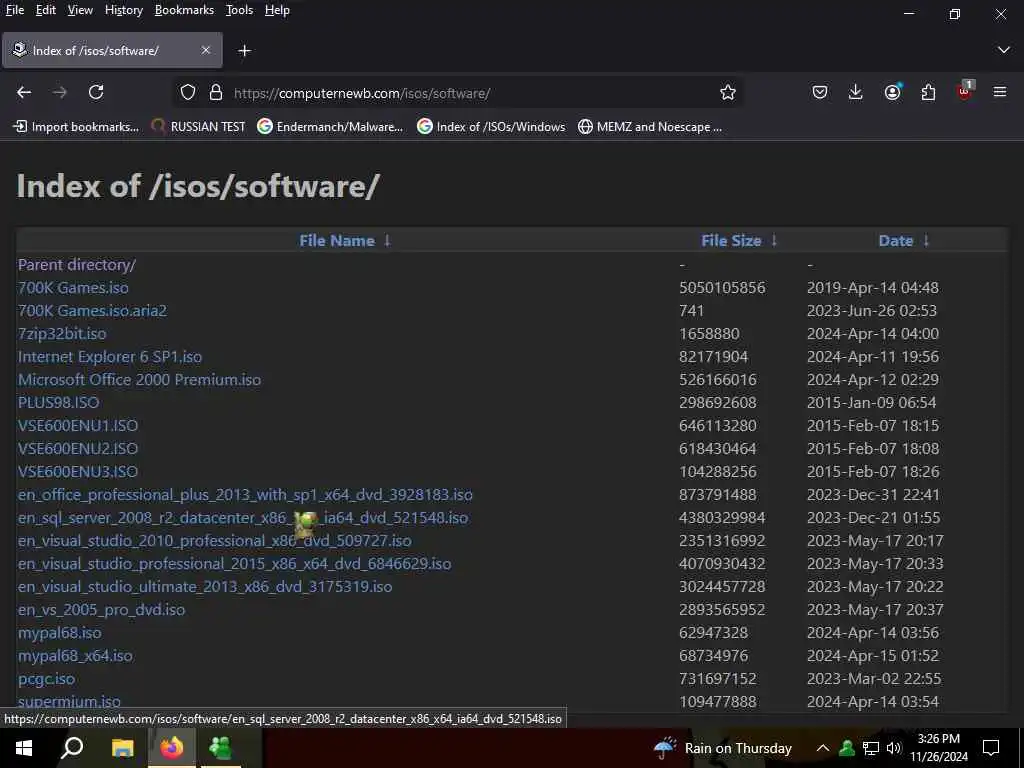
Task: Download en_visual_studio_2010_professional iso
Action: click(x=215, y=541)
